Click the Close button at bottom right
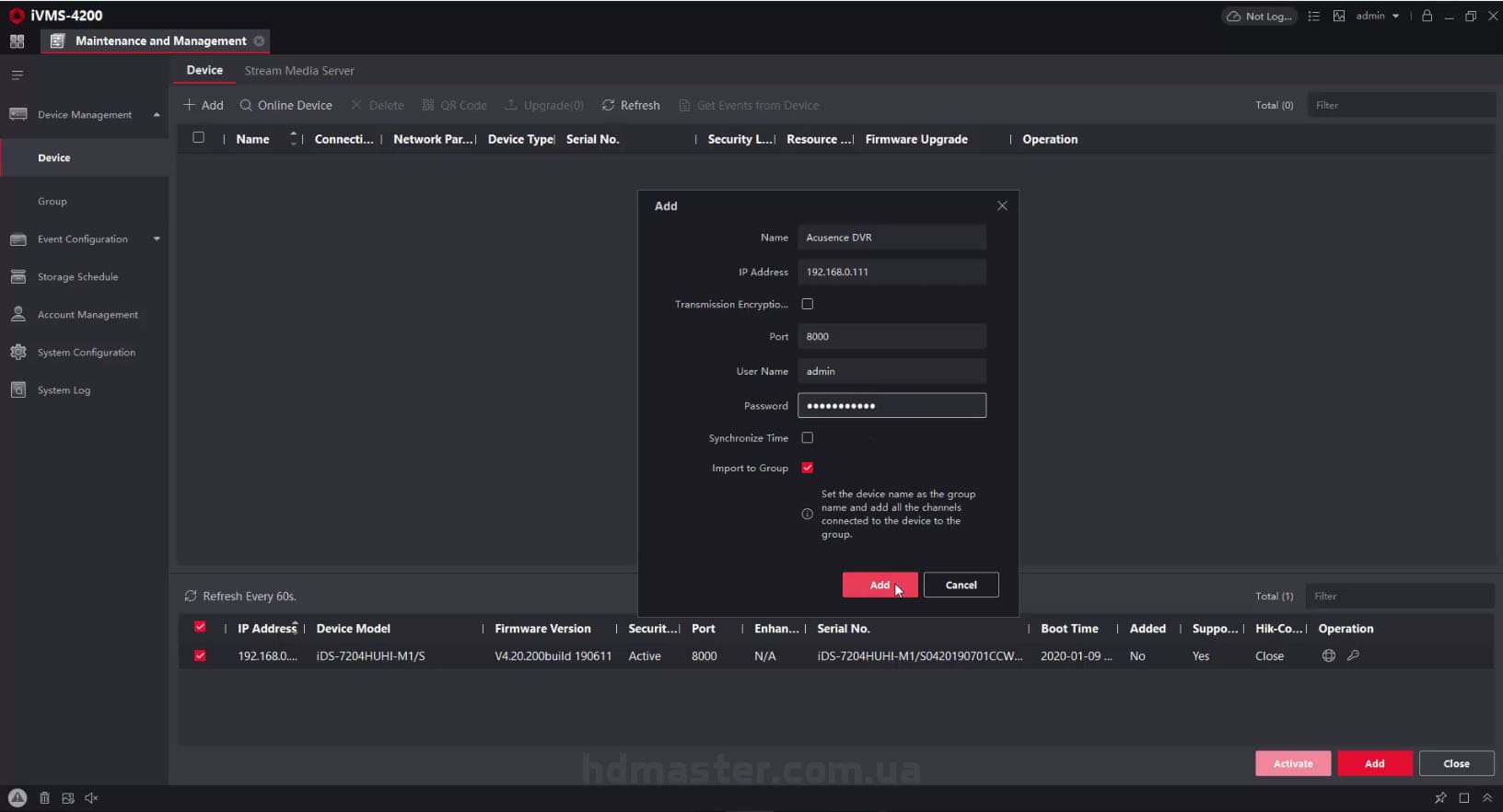 (x=1456, y=763)
